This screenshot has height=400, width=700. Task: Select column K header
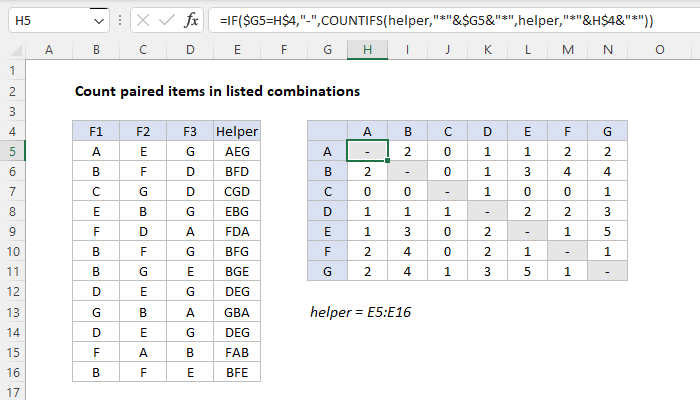(488, 50)
